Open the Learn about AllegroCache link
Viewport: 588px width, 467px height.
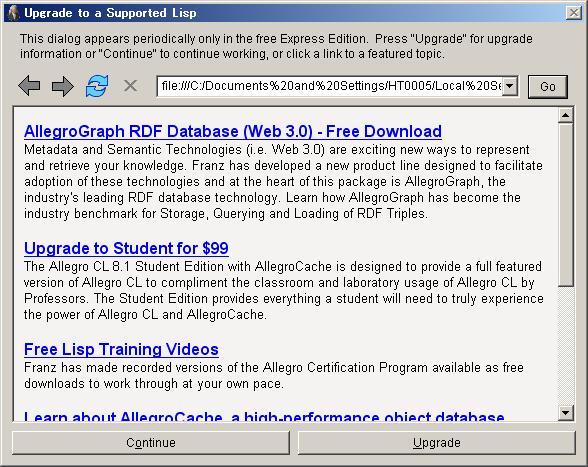pyautogui.click(x=264, y=416)
